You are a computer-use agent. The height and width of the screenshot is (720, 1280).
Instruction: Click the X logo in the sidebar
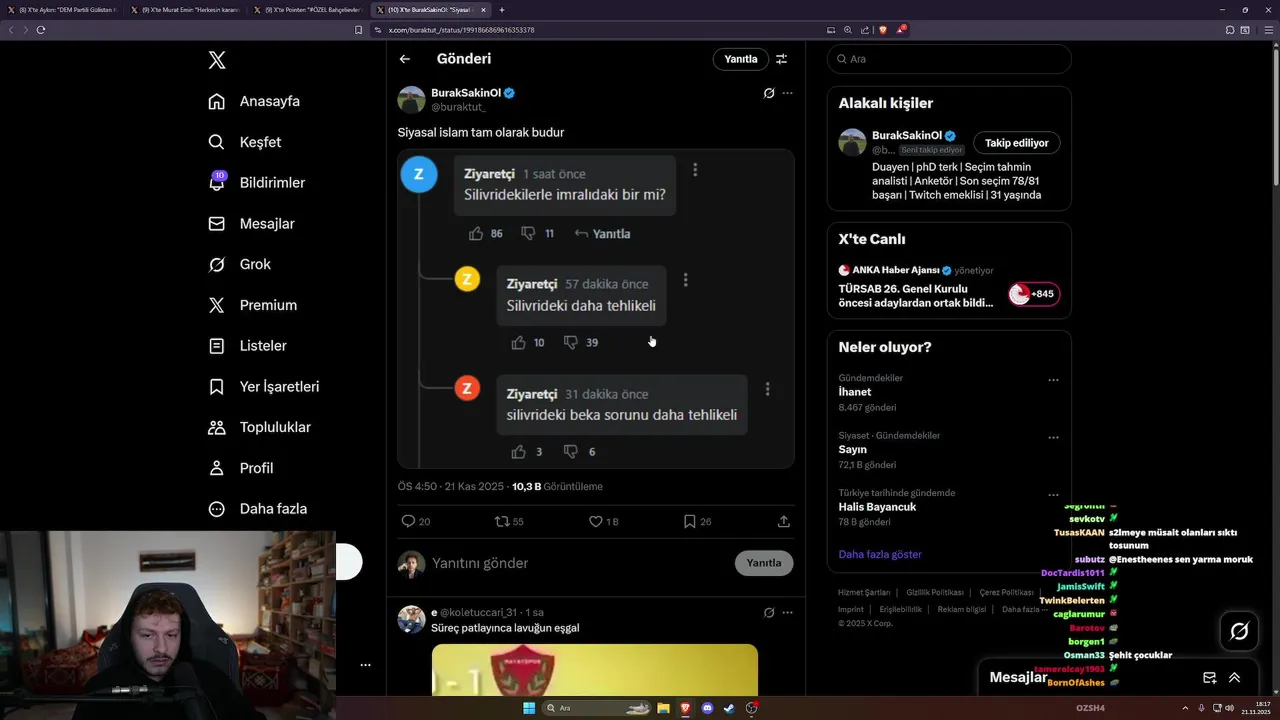point(217,60)
